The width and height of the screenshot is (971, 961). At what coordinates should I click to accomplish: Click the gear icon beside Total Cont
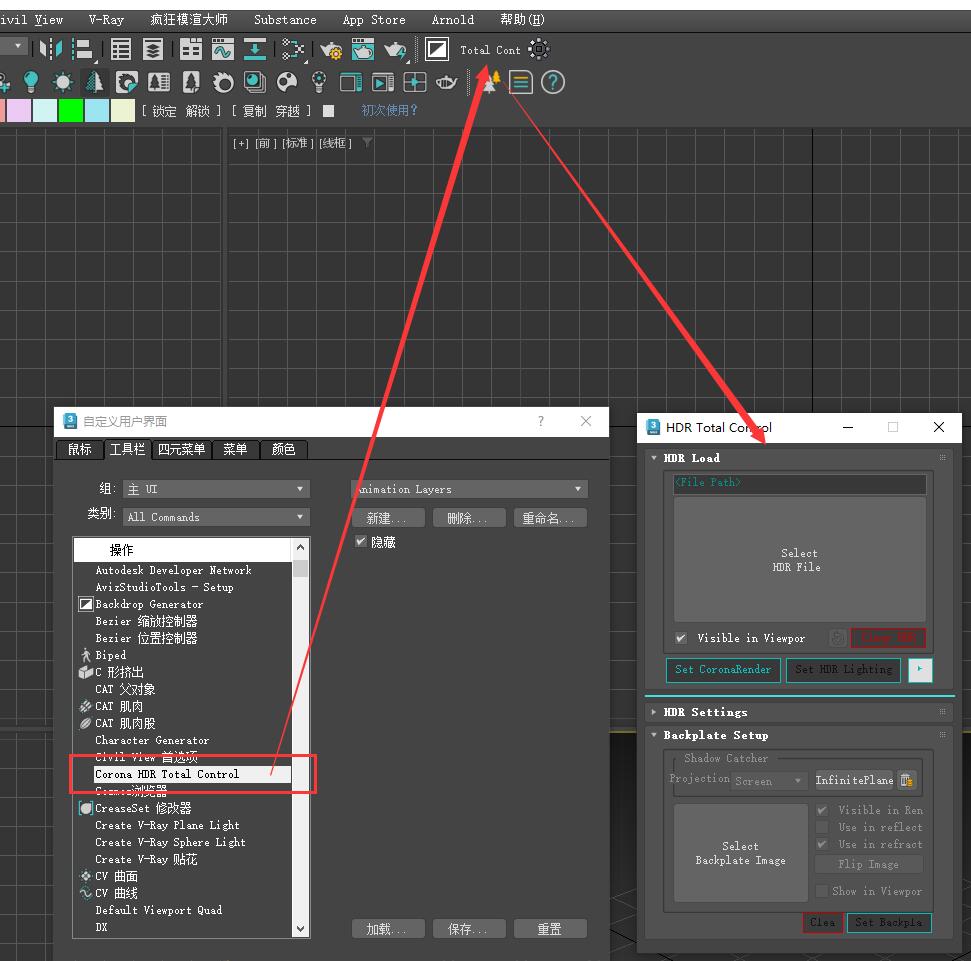[539, 49]
